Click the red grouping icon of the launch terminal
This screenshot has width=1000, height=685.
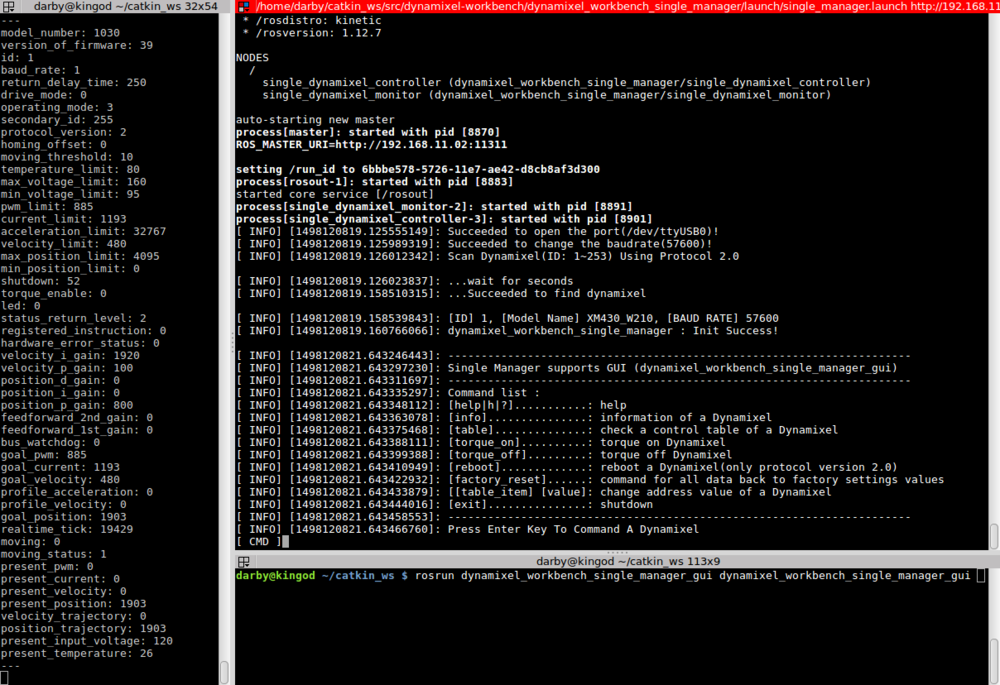(243, 6)
